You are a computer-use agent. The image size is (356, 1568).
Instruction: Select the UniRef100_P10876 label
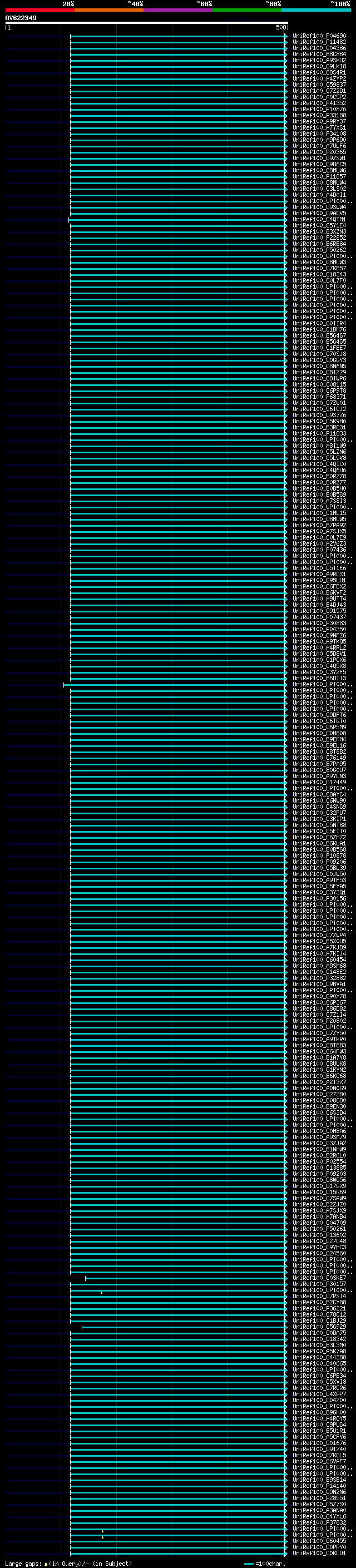(319, 110)
